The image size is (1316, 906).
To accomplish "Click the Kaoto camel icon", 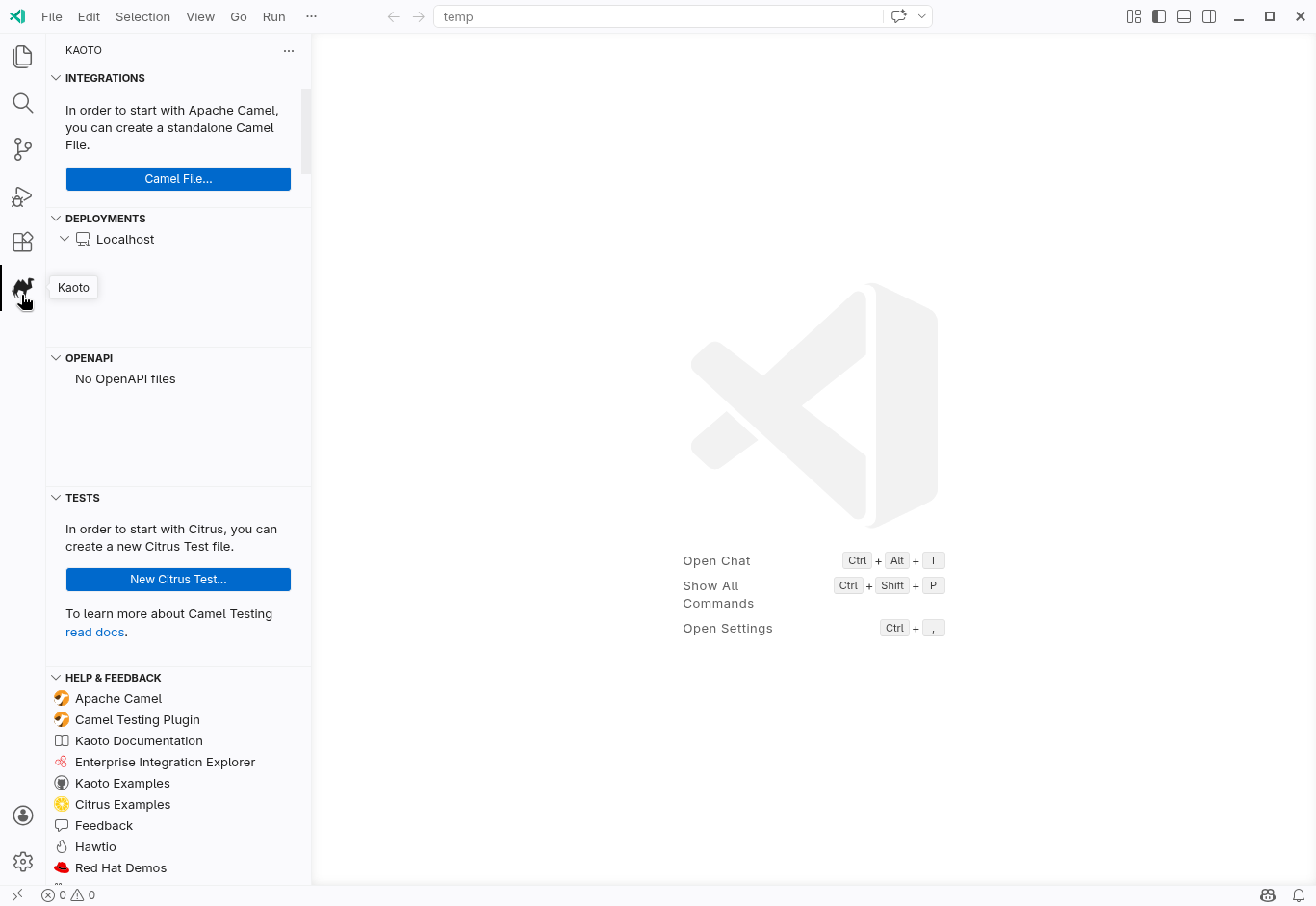I will tap(23, 289).
